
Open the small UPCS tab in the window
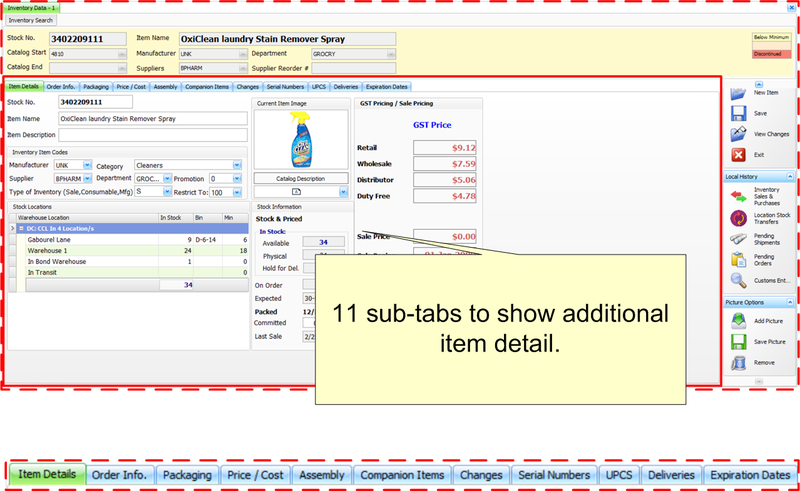(319, 87)
